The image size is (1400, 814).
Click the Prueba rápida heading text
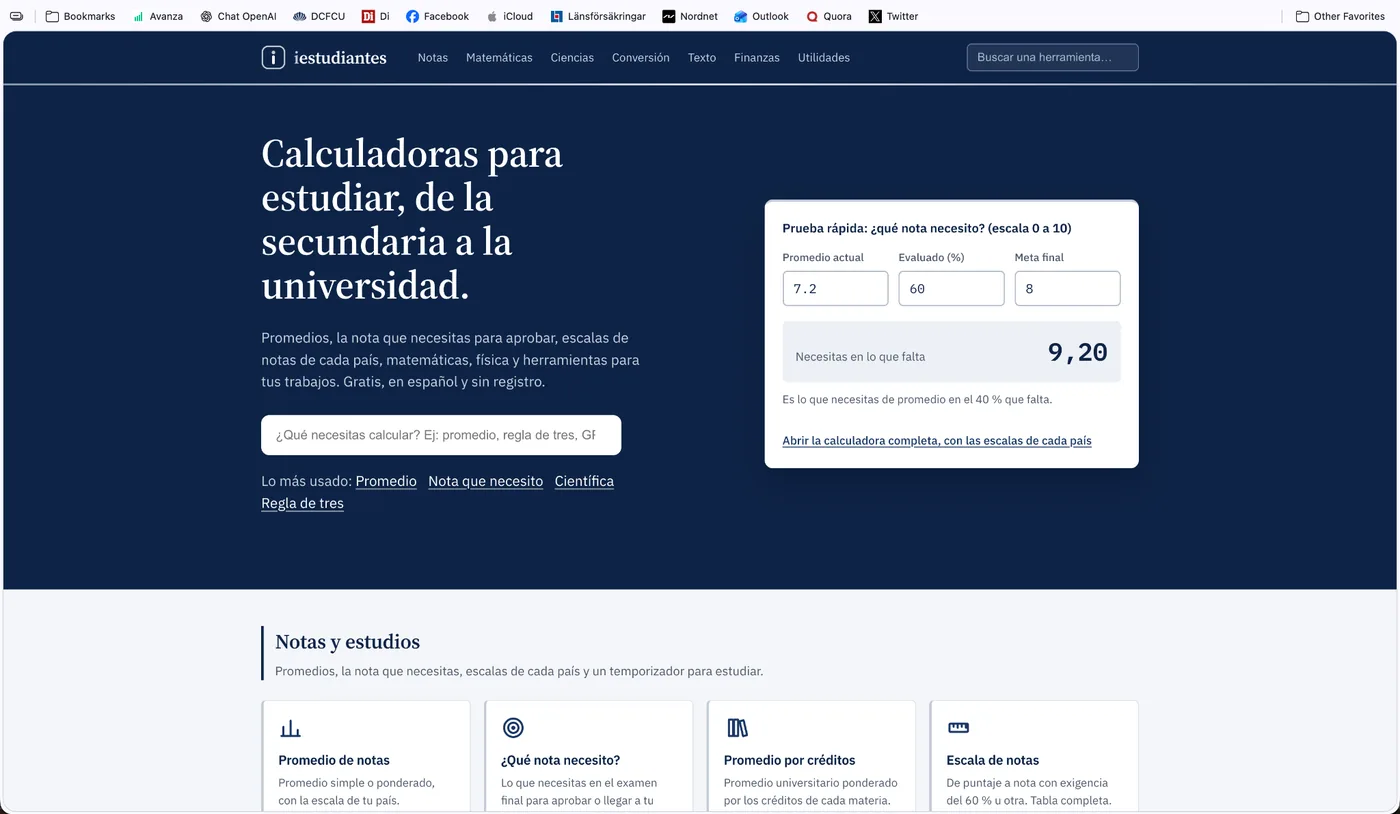click(x=927, y=228)
